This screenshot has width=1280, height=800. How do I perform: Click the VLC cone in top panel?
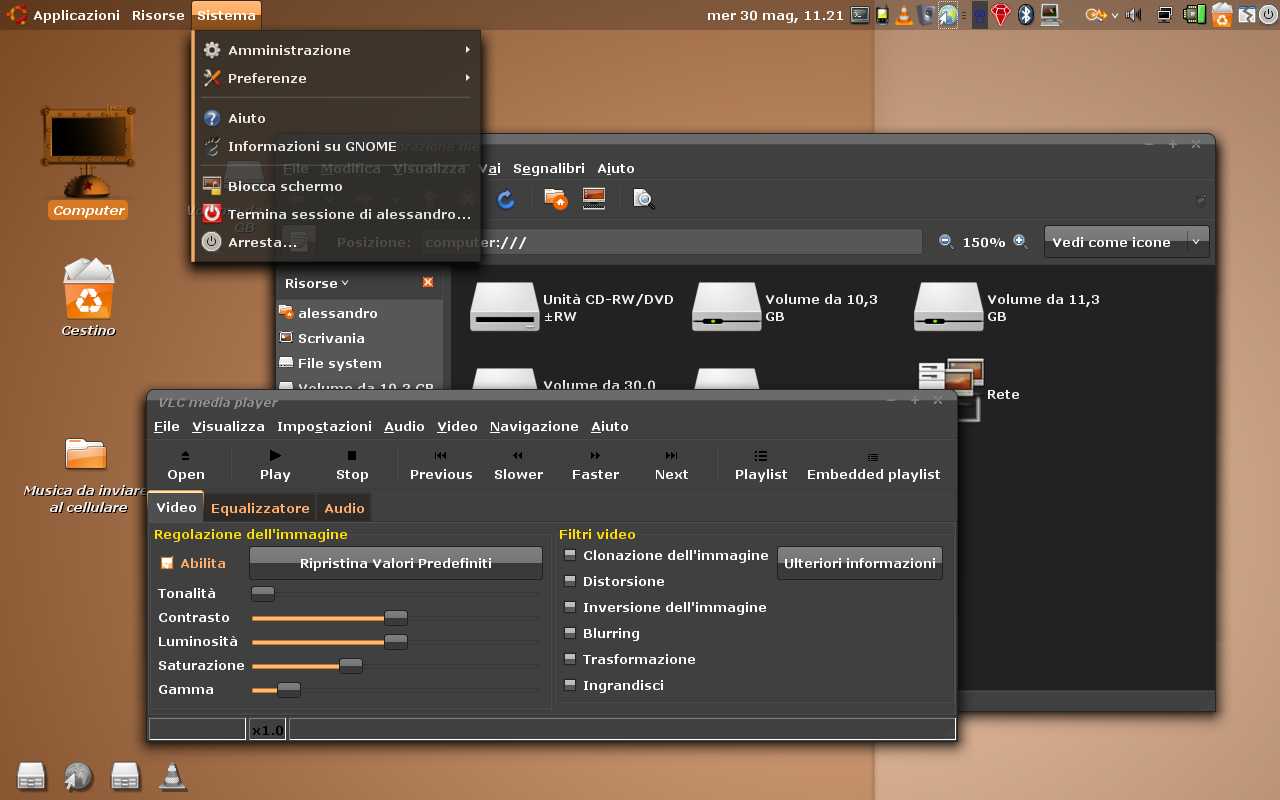[904, 14]
